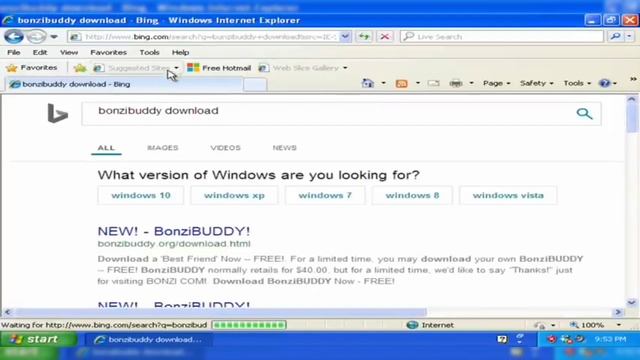Click the horizontal scrollbar right arrow
Viewport: 640px width, 360px height.
pyautogui.click(x=618, y=312)
